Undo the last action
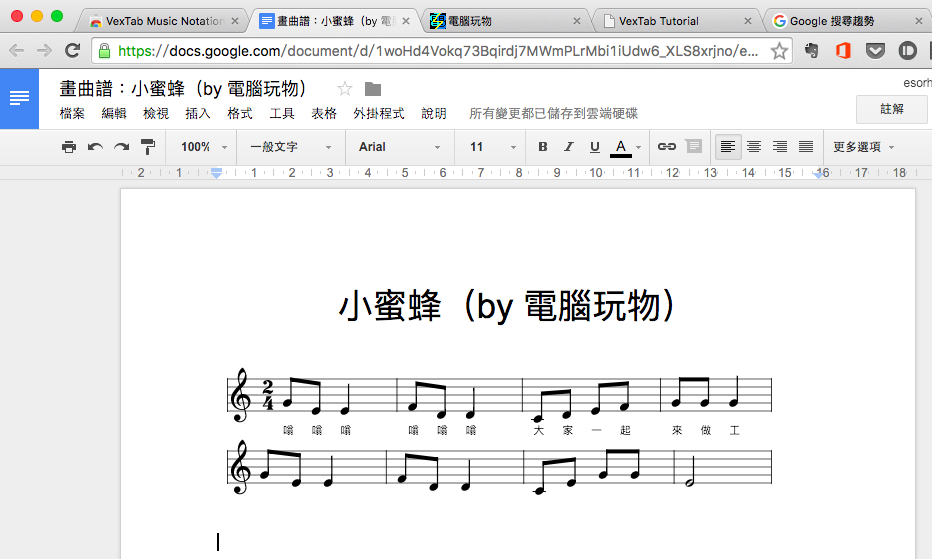Screen dimensions: 932x559 [95, 147]
